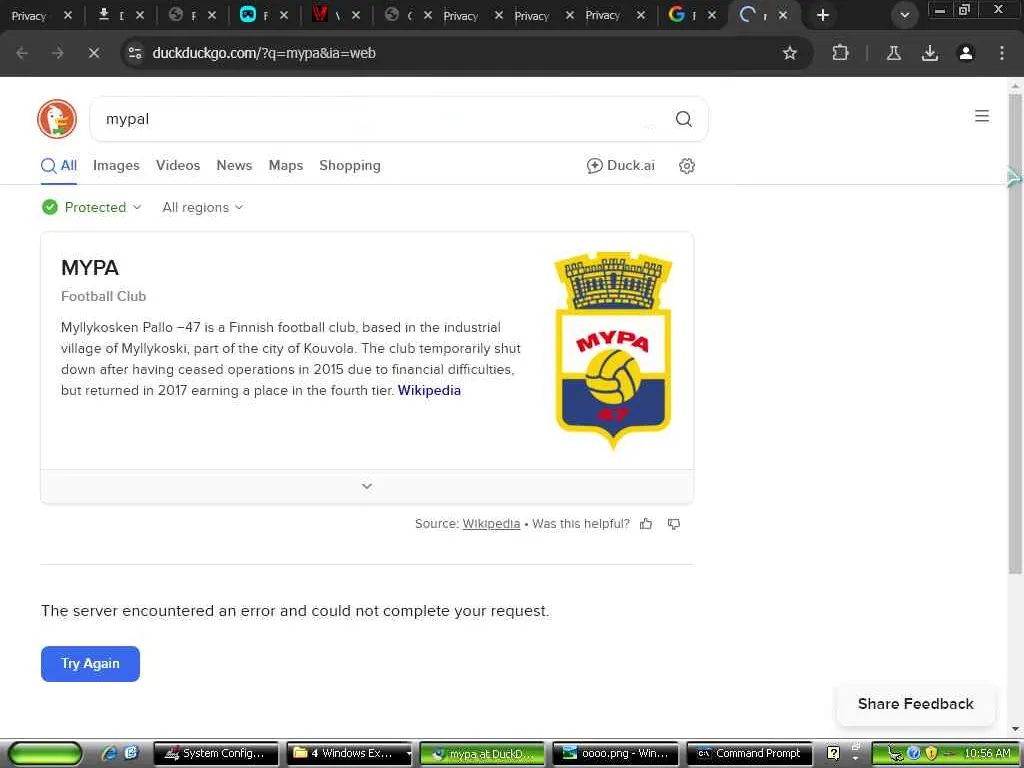Go back to previous page
Screen dimensions: 1024x768
(22, 53)
